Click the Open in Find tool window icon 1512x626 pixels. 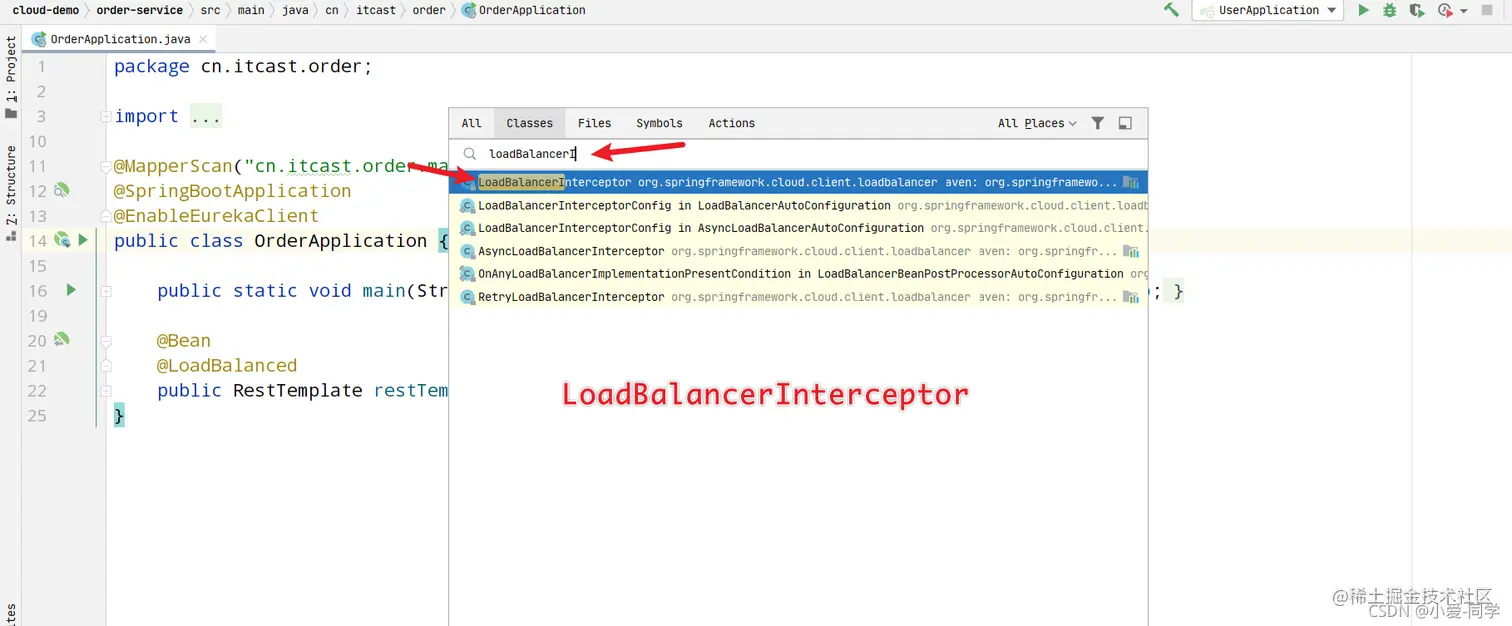[x=1125, y=123]
